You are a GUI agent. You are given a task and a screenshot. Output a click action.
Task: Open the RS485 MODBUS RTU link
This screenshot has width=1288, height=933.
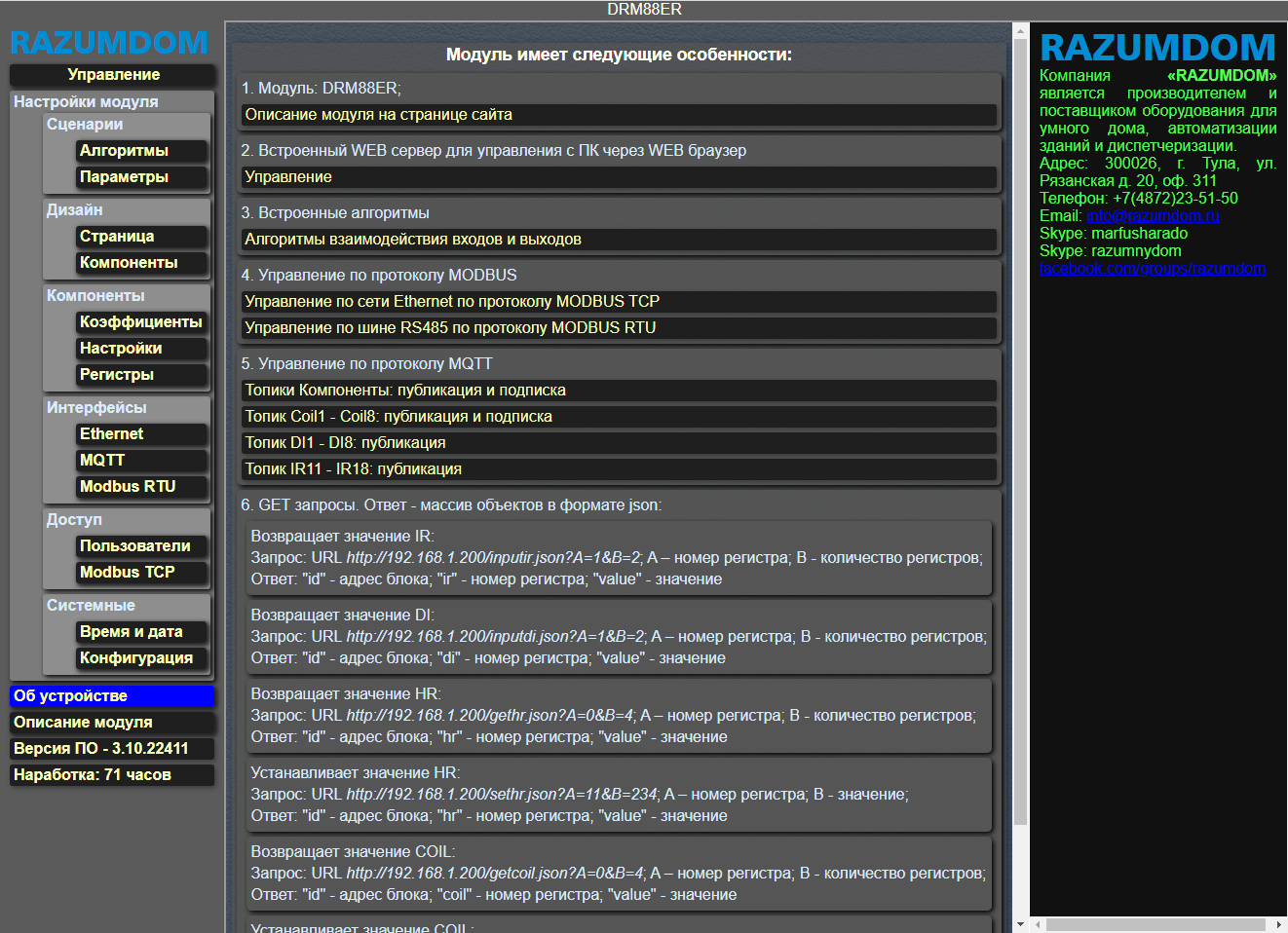(x=619, y=328)
